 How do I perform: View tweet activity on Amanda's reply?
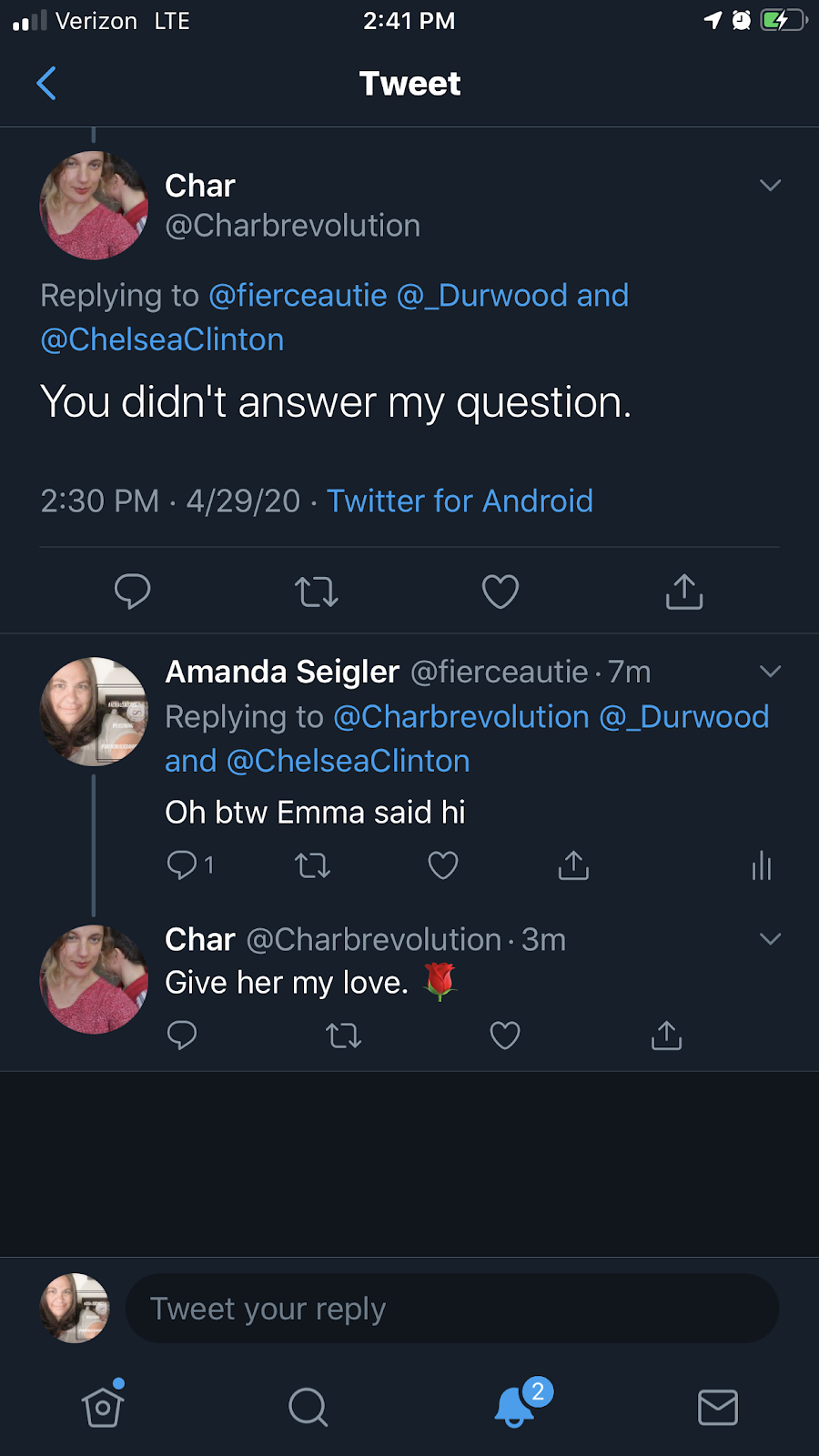click(x=762, y=865)
